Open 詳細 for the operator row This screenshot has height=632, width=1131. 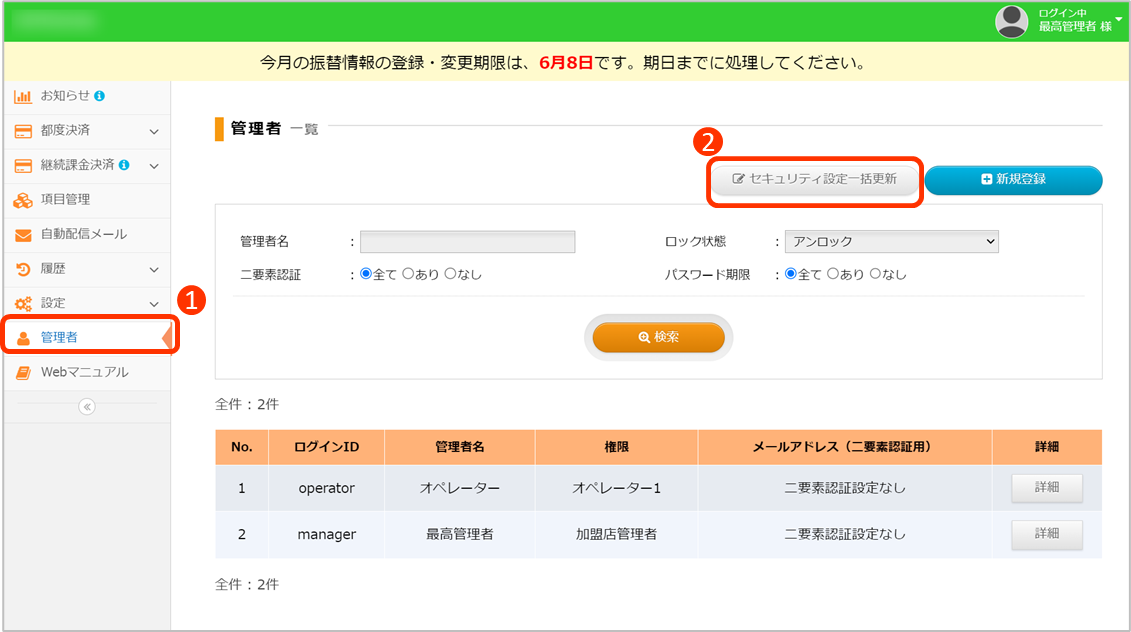pos(1046,488)
